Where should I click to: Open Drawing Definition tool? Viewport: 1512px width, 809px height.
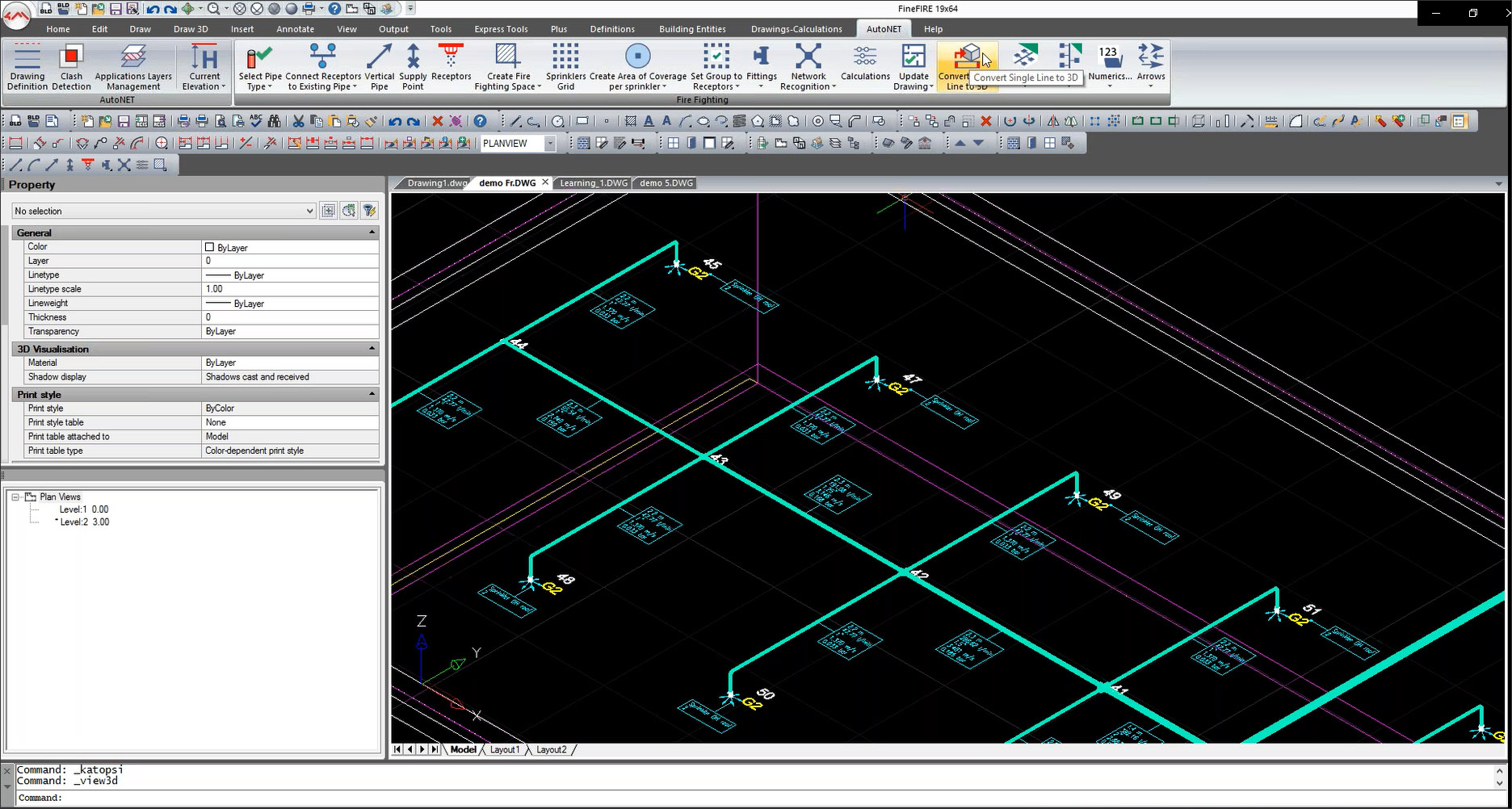coord(27,67)
